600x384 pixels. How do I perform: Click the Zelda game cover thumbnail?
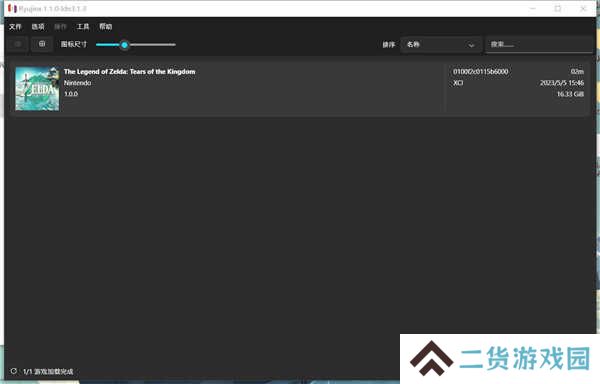click(x=38, y=89)
